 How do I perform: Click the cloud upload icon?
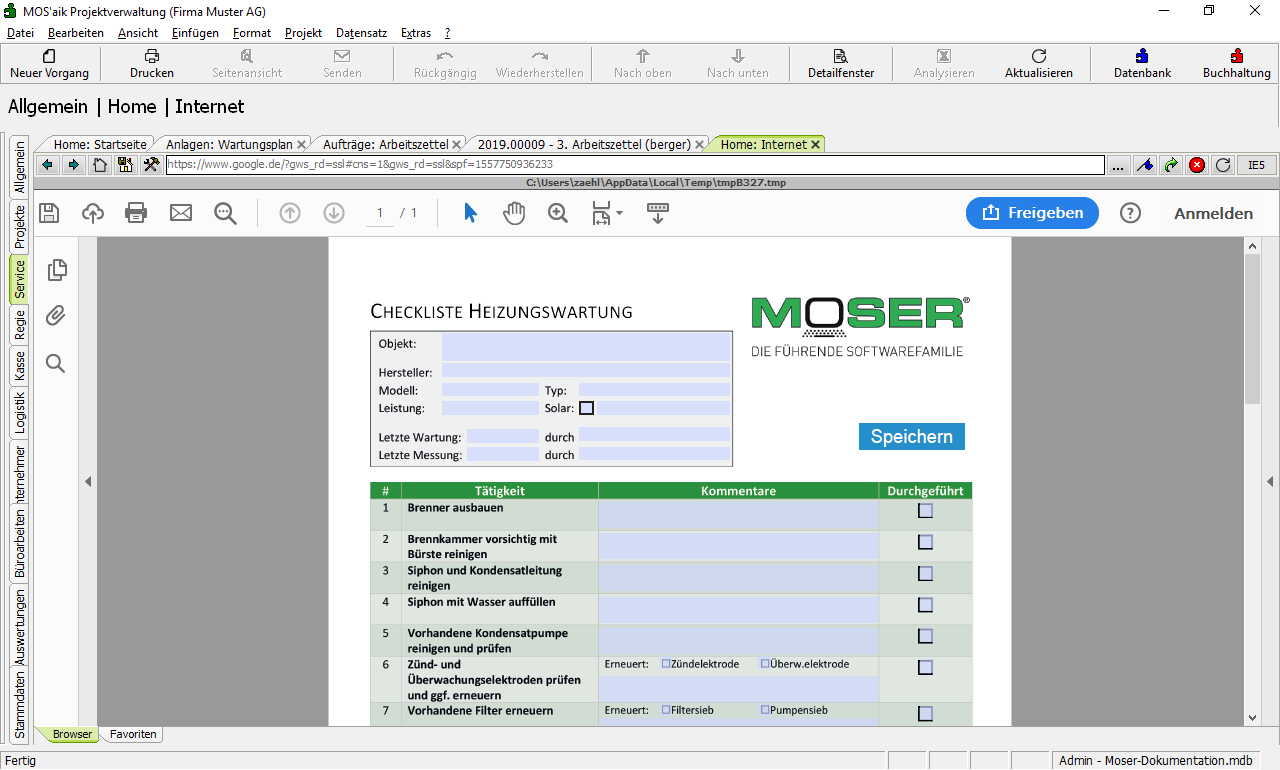click(93, 213)
